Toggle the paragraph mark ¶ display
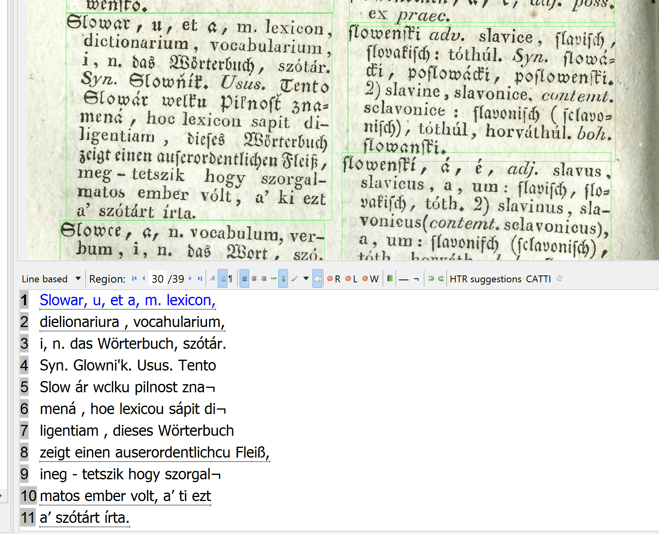Screen dimensions: 659x534 coord(228,279)
